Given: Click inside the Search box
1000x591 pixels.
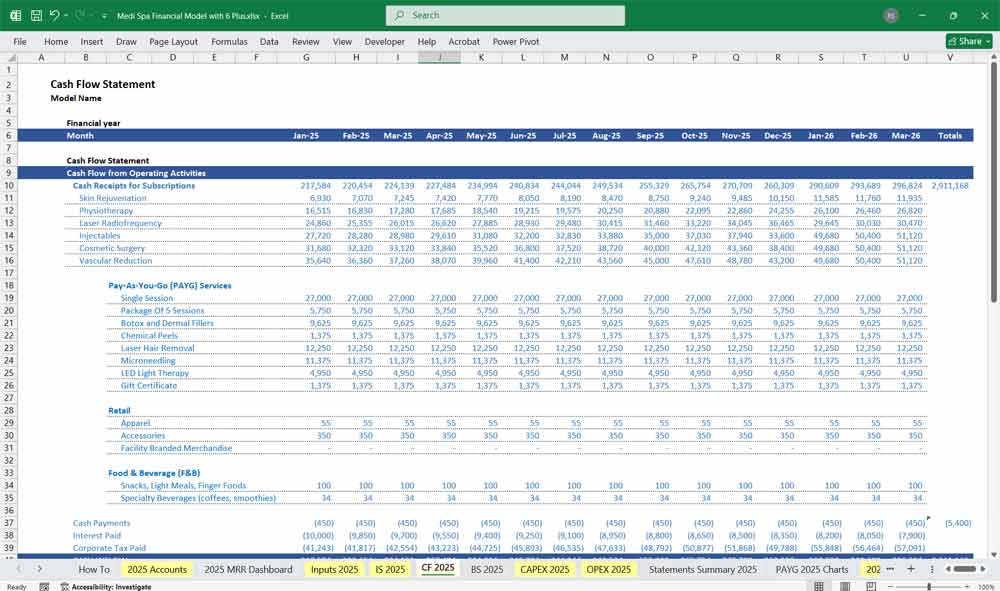Looking at the screenshot, I should coord(505,15).
